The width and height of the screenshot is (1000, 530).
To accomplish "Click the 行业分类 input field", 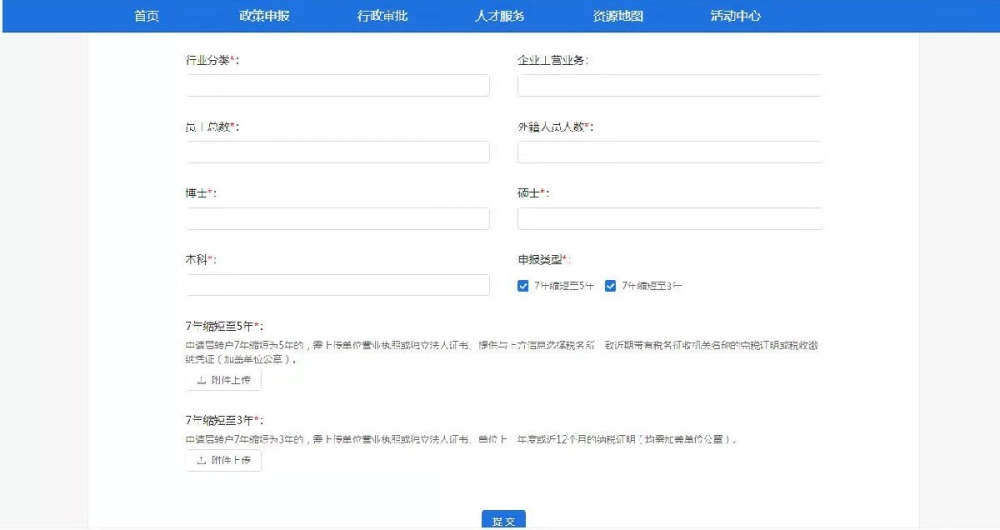I will coord(337,85).
